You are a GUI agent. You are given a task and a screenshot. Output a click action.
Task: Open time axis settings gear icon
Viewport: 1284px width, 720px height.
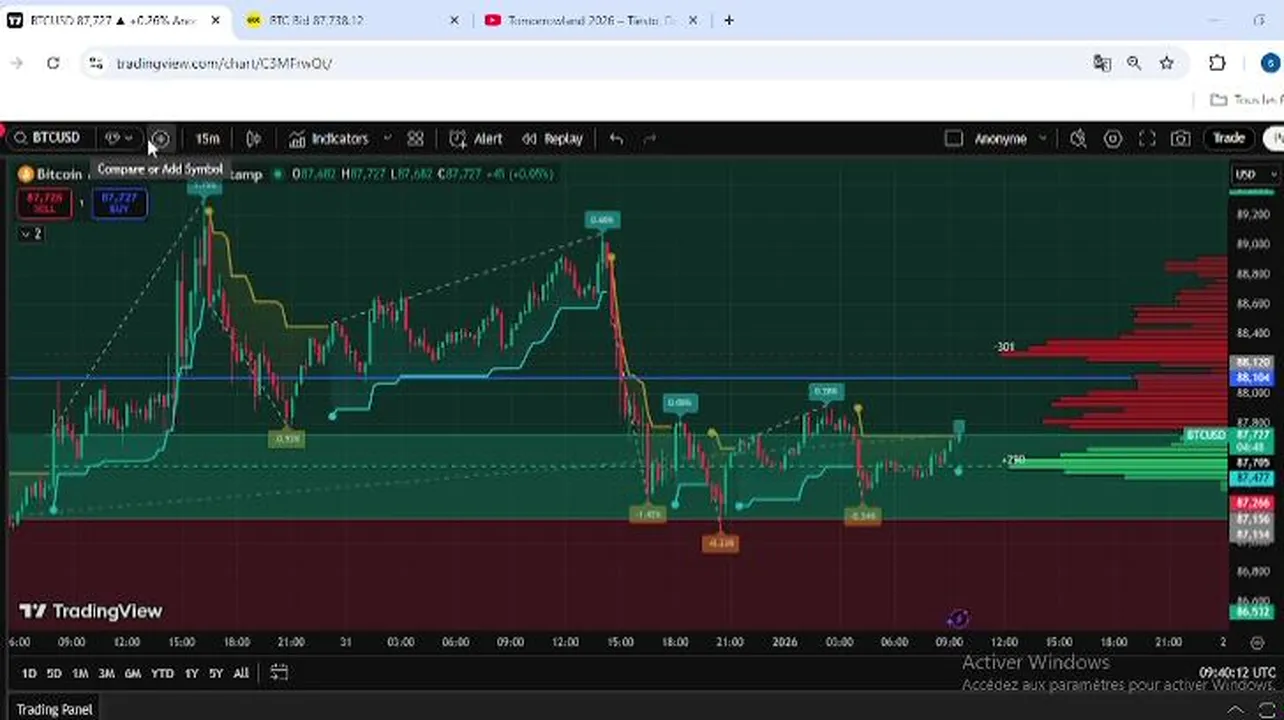[x=1257, y=642]
